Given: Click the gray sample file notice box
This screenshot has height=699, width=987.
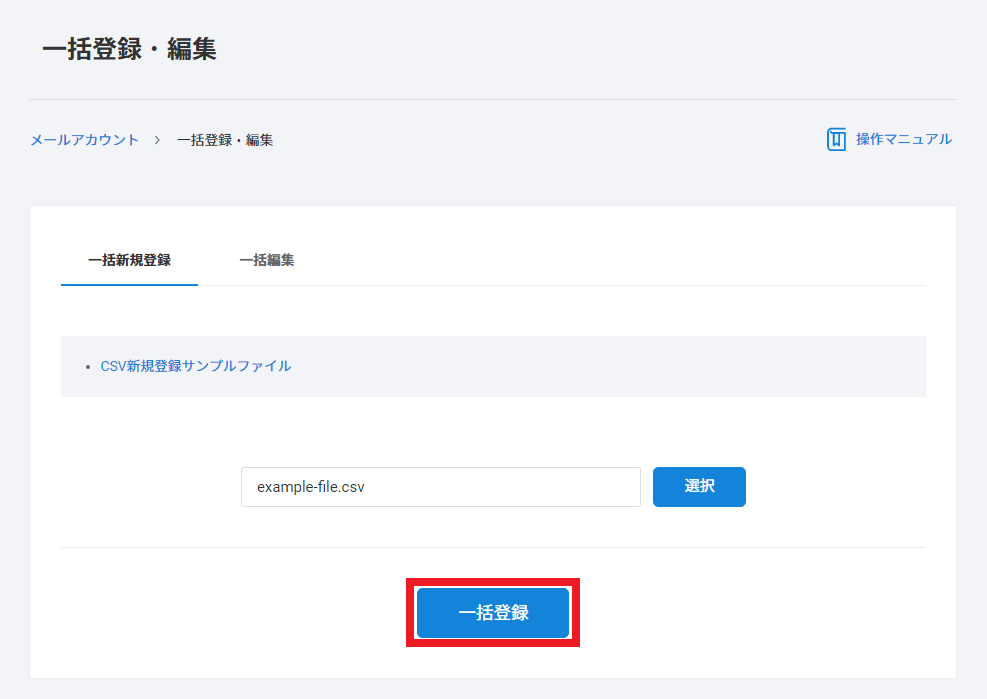Looking at the screenshot, I should pyautogui.click(x=600, y=366).
